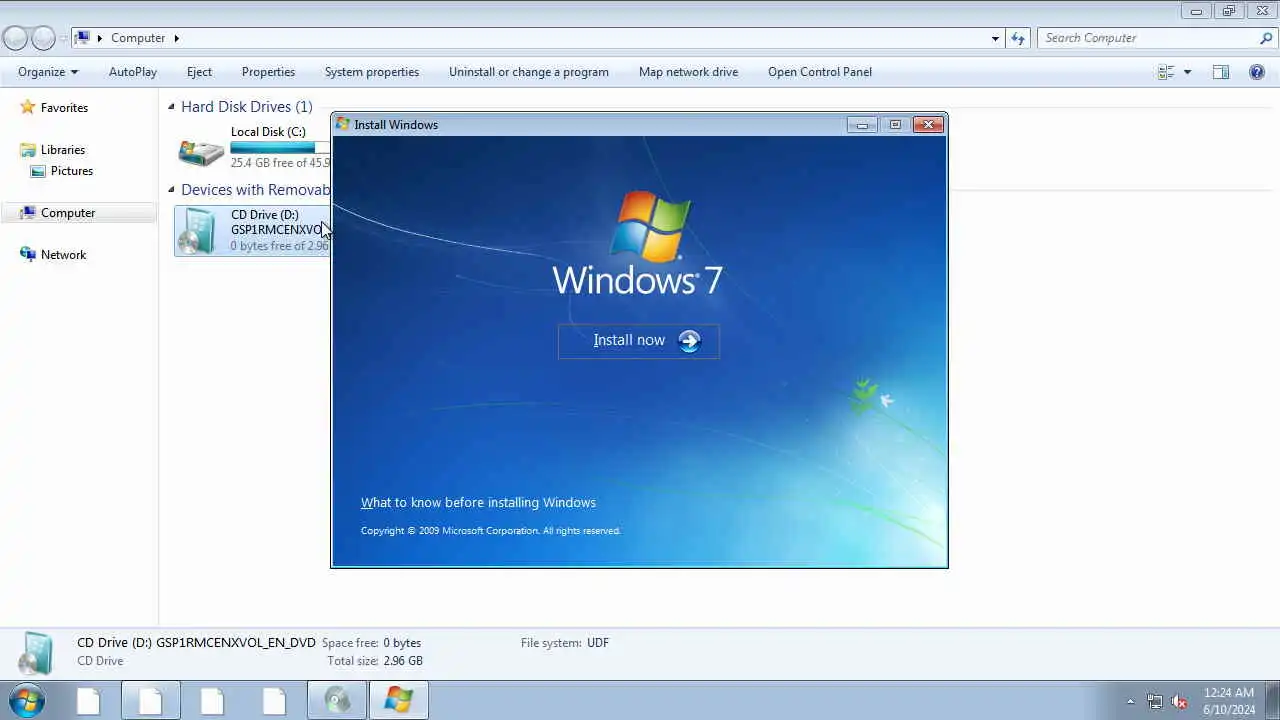Click the Install now button
Image resolution: width=1280 pixels, height=720 pixels.
coord(639,341)
